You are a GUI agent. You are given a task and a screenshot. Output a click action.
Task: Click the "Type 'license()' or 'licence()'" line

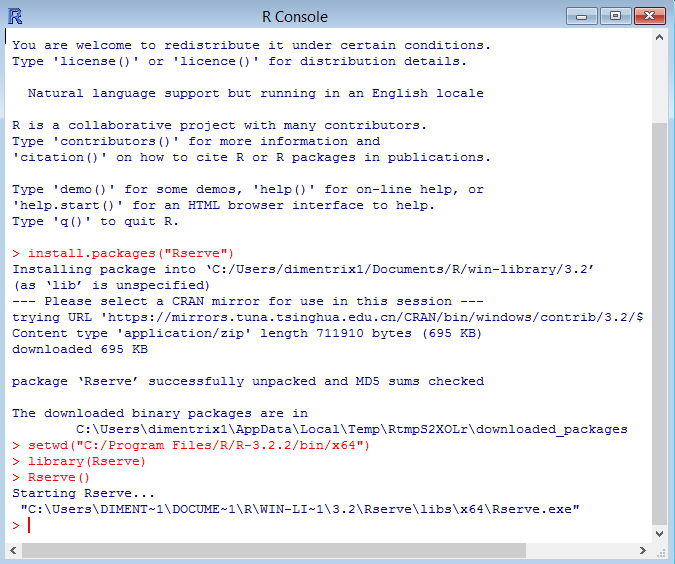click(x=239, y=61)
